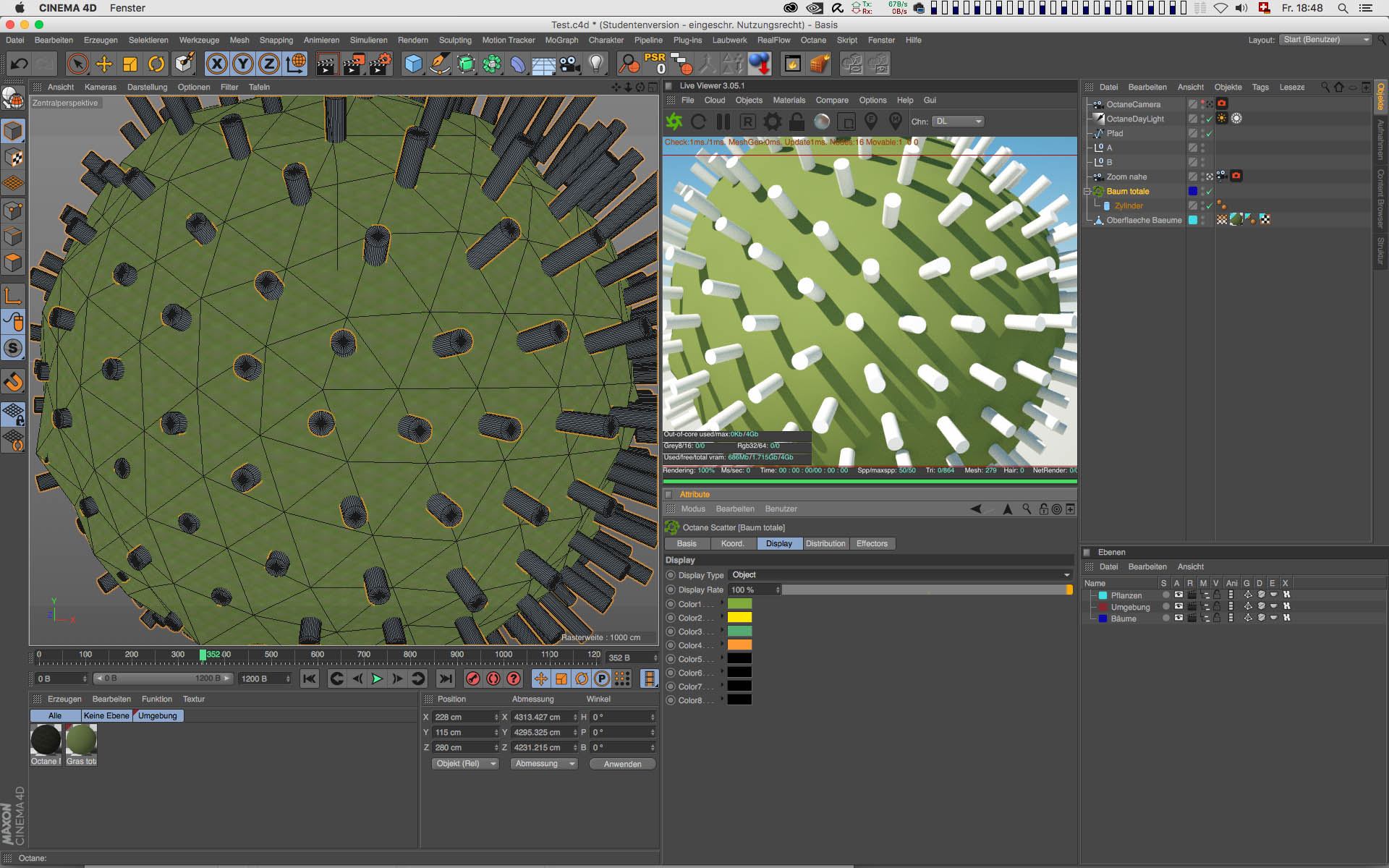Open the MoGraph menu
The width and height of the screenshot is (1389, 868).
(x=561, y=41)
